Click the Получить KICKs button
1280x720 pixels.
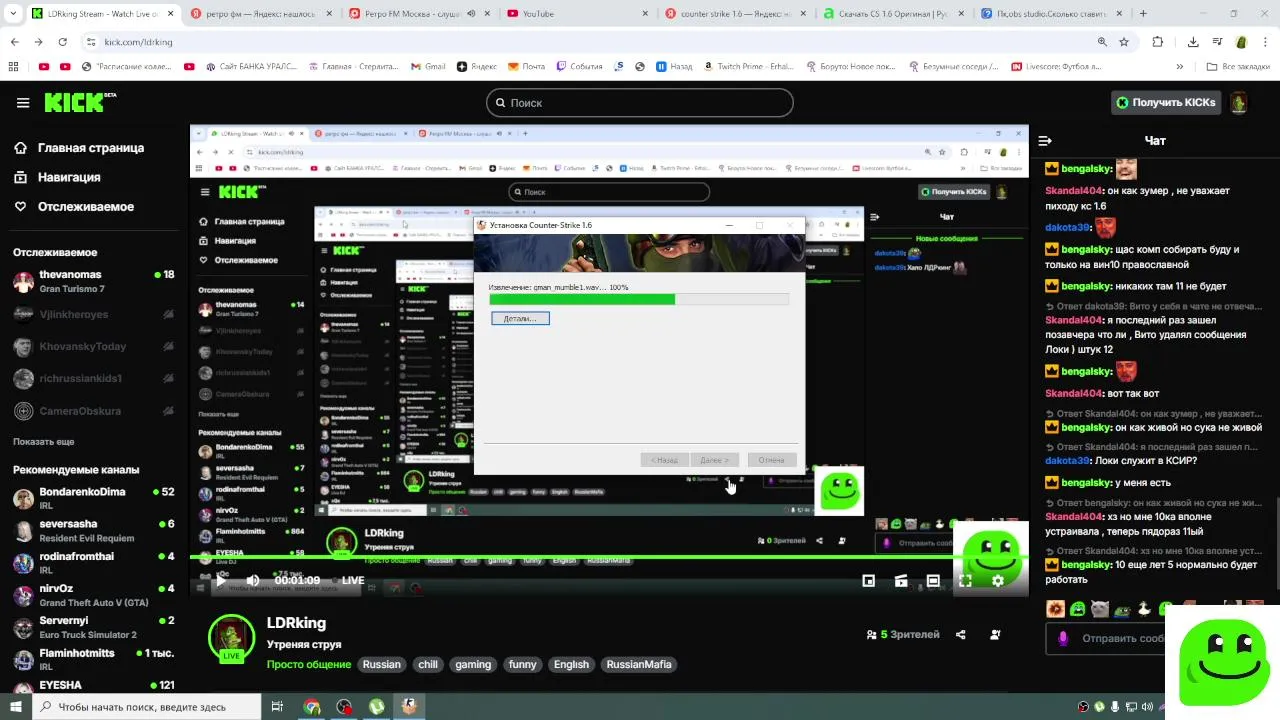pyautogui.click(x=1165, y=102)
